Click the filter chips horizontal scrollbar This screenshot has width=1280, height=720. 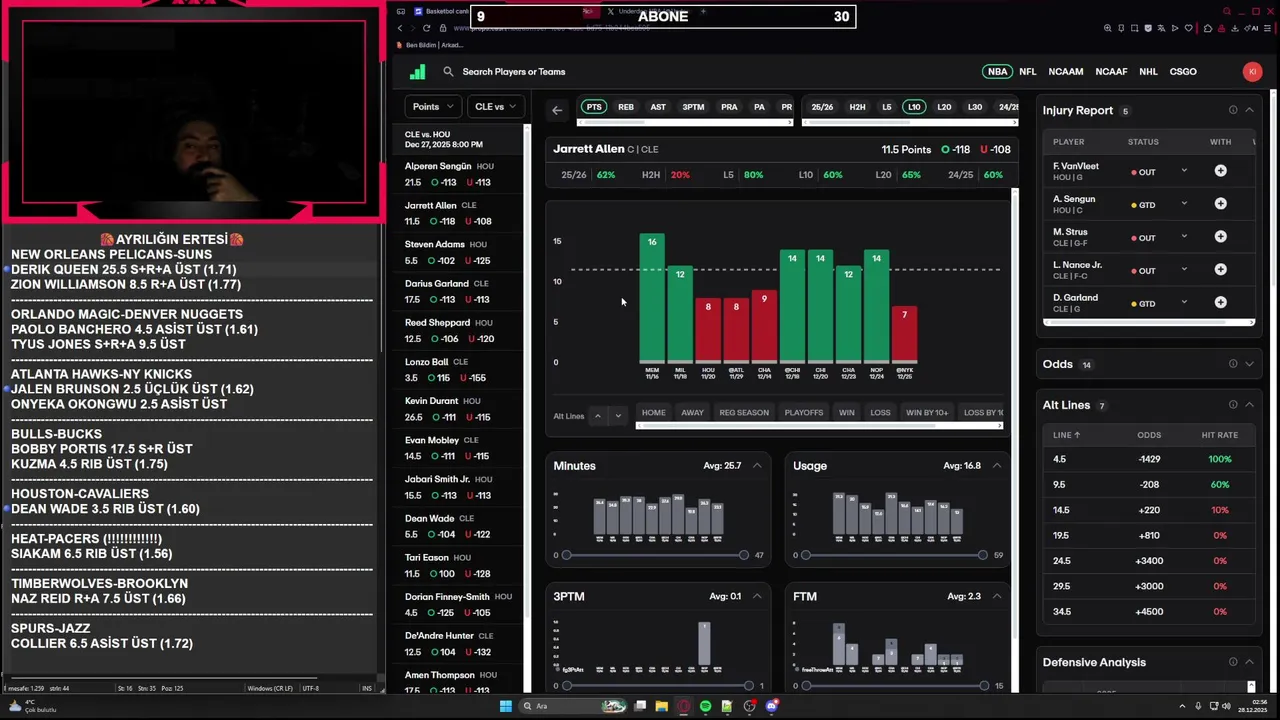coord(819,426)
